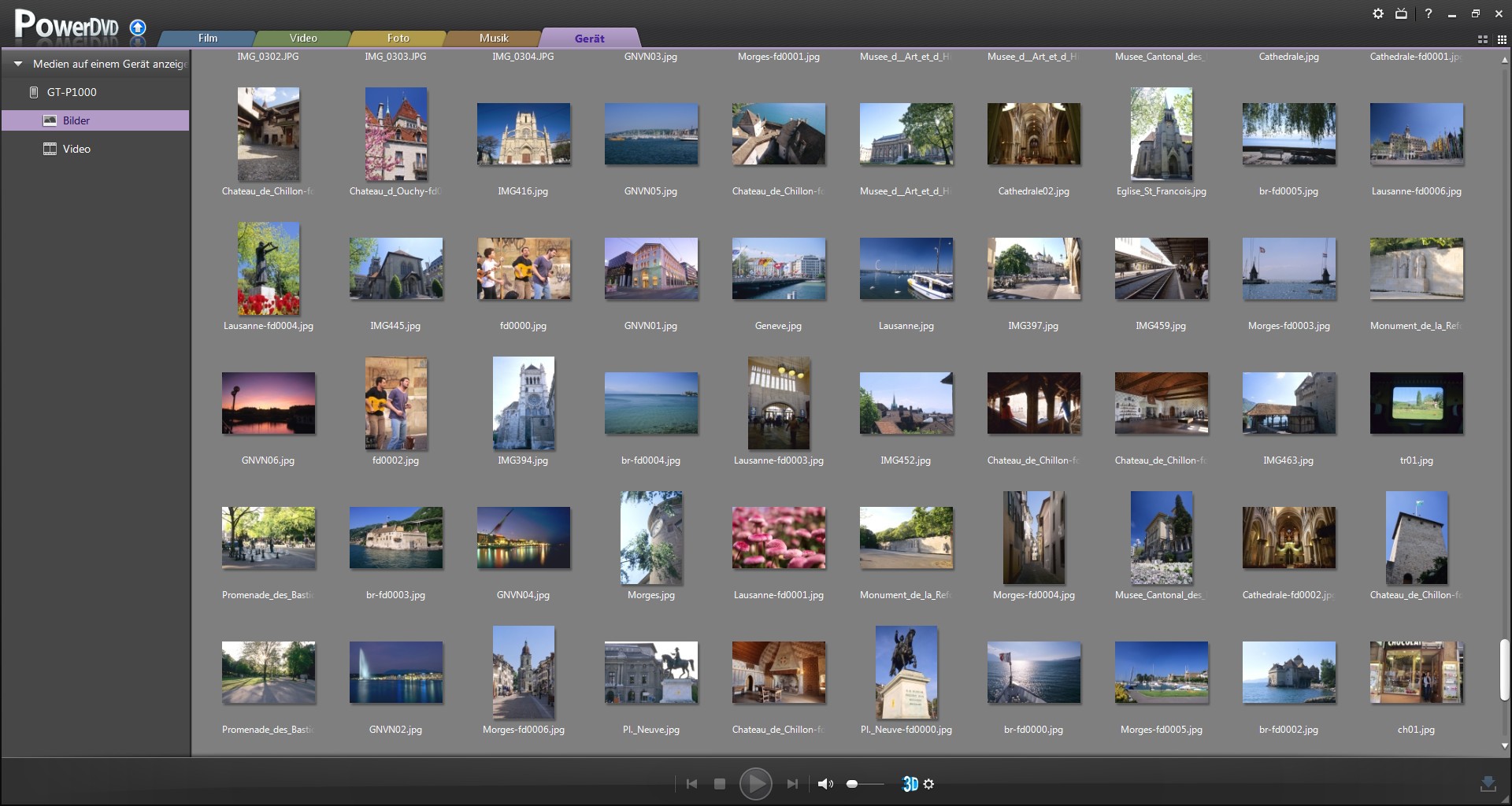Select GT-P1000 device in sidebar
This screenshot has width=1512, height=806.
click(x=72, y=92)
